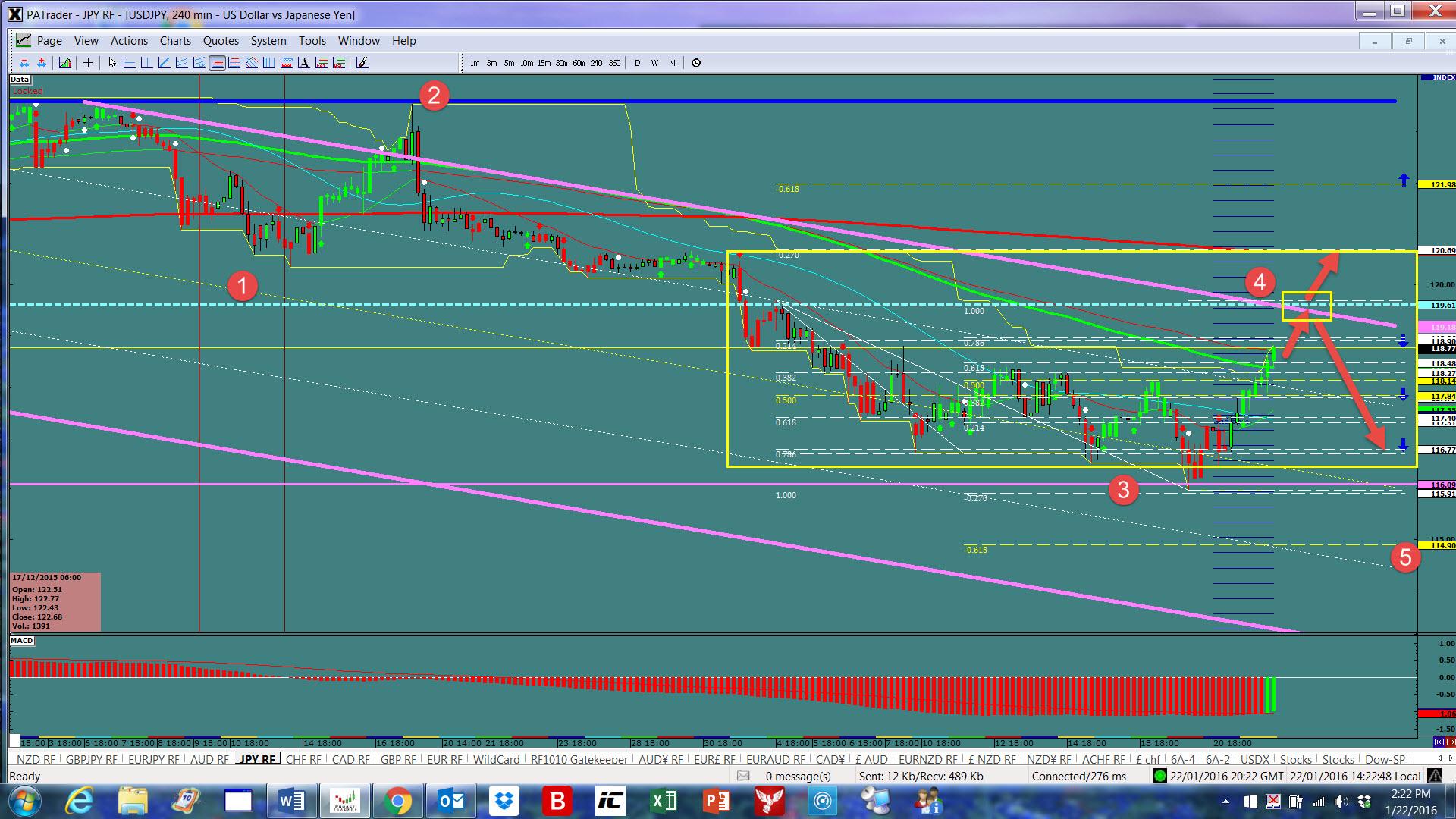This screenshot has height=819, width=1456.
Task: Switch to the Dow-SP tab
Action: coord(1385,759)
